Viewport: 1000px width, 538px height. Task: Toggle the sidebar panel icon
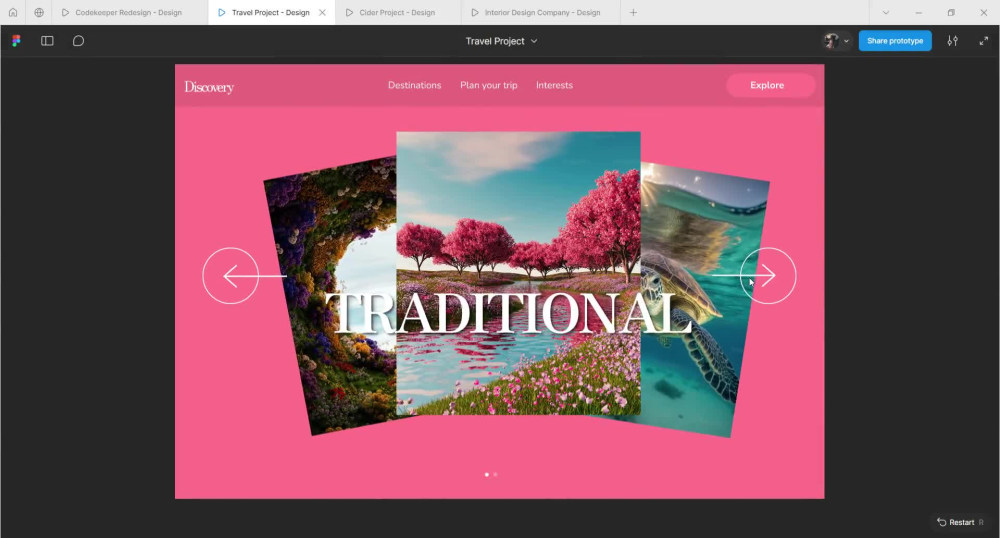(x=47, y=41)
